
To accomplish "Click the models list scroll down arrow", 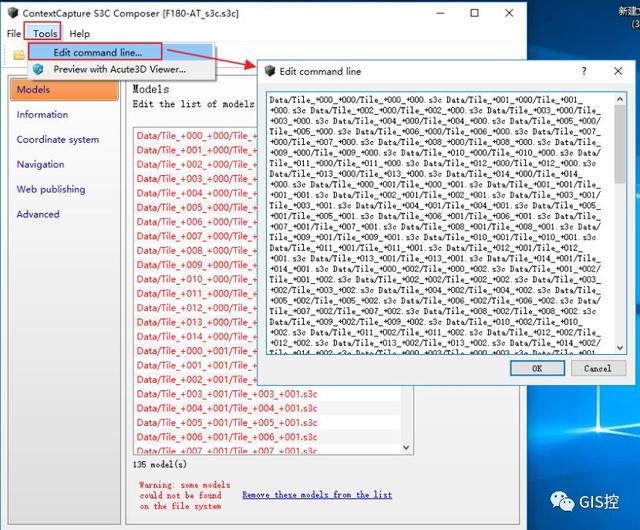I will (x=406, y=447).
